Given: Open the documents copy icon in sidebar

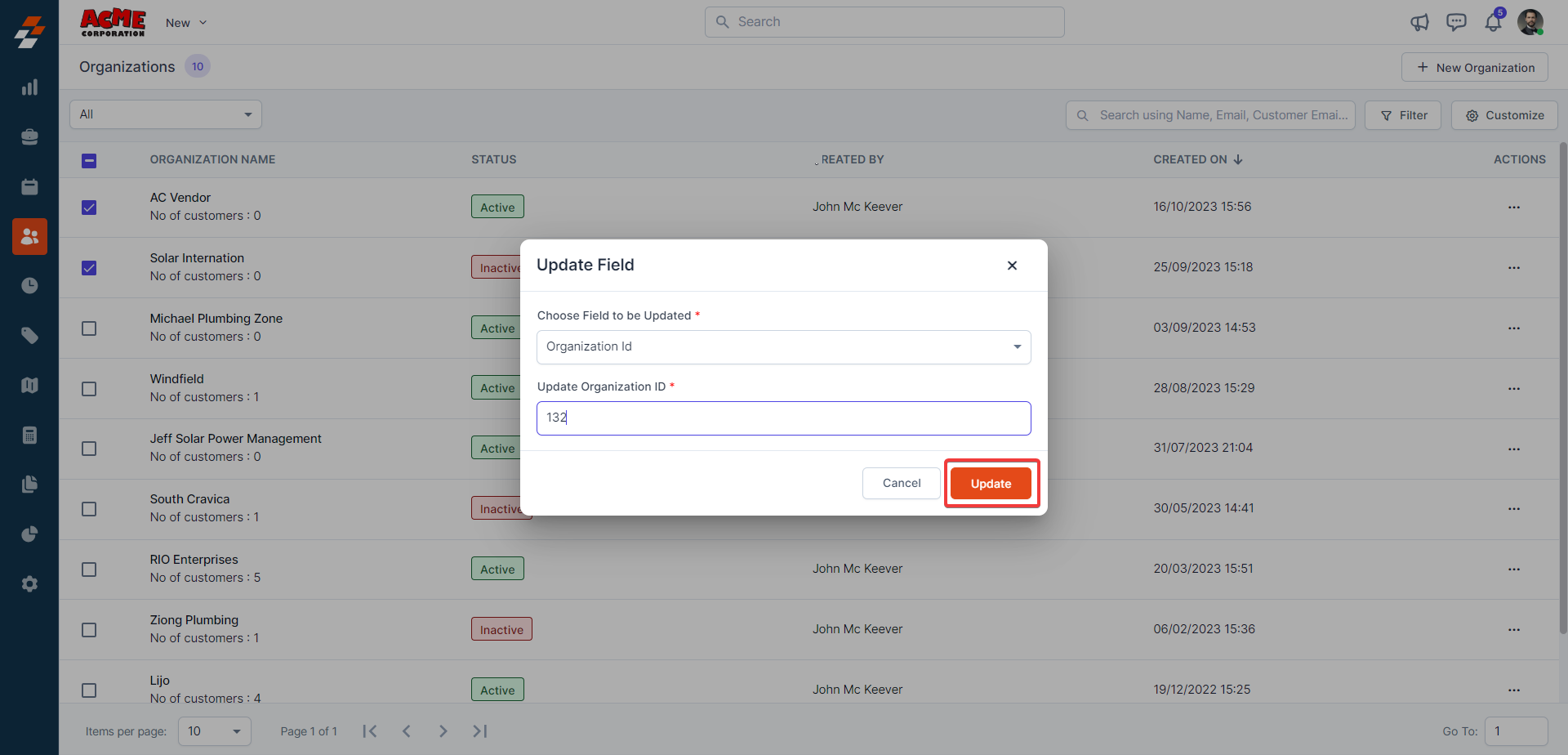Looking at the screenshot, I should pyautogui.click(x=29, y=485).
